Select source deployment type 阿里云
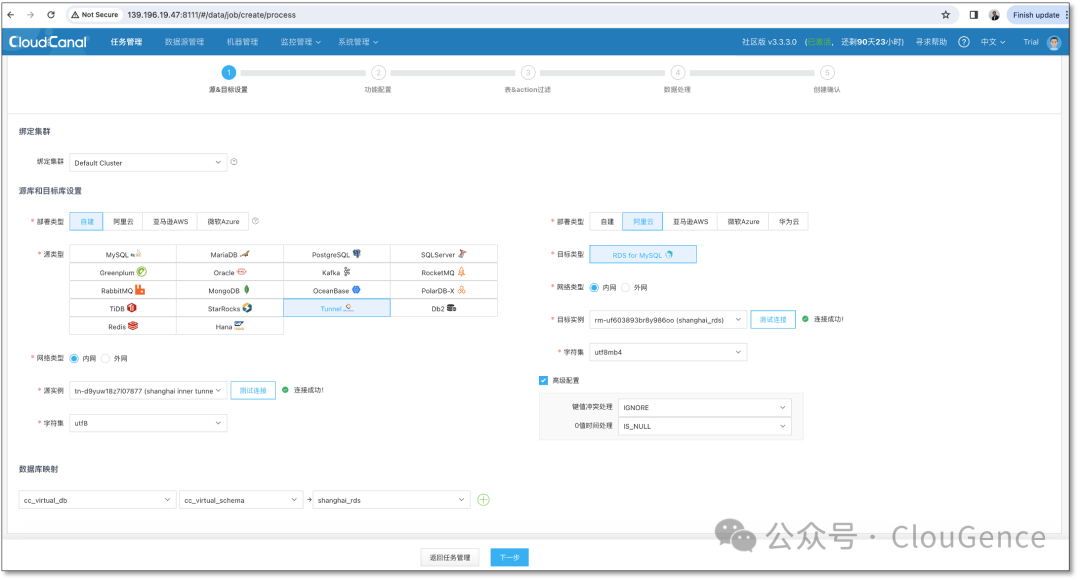Screen dimensions: 1080x580 click(x=123, y=221)
